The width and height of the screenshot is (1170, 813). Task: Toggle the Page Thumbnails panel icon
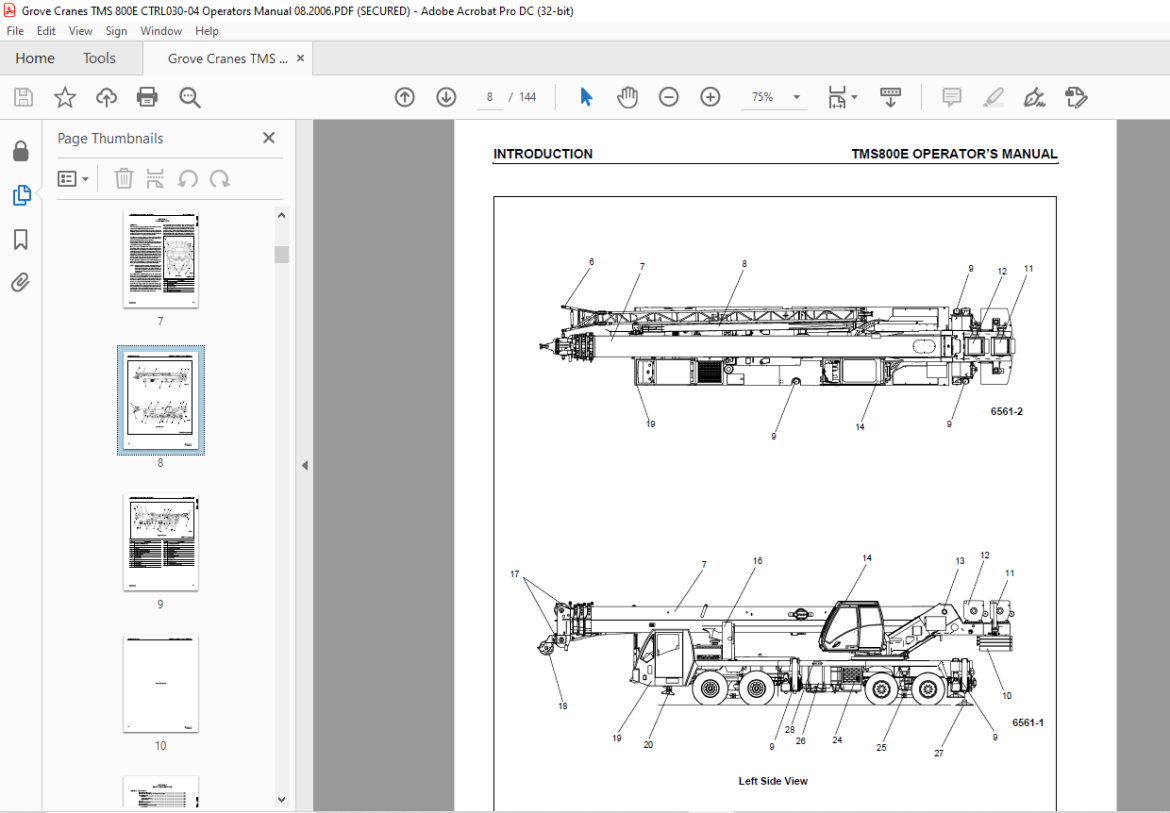point(21,195)
